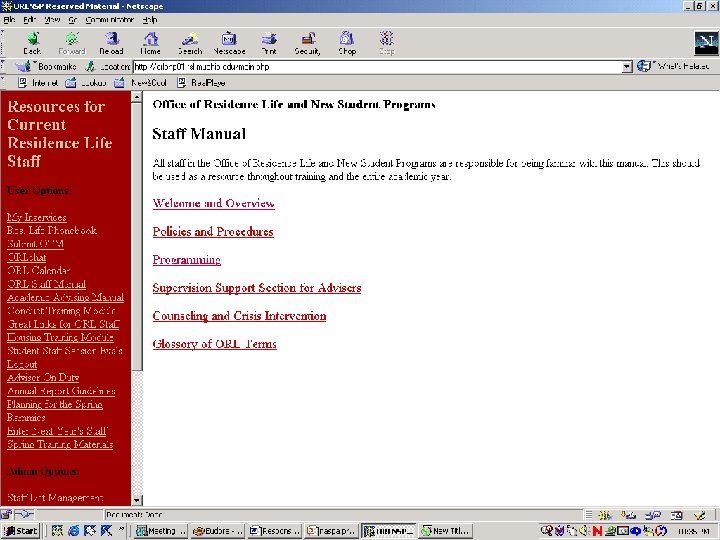Open Supervision Support Section for Advisers
This screenshot has width=720, height=540.
257,288
